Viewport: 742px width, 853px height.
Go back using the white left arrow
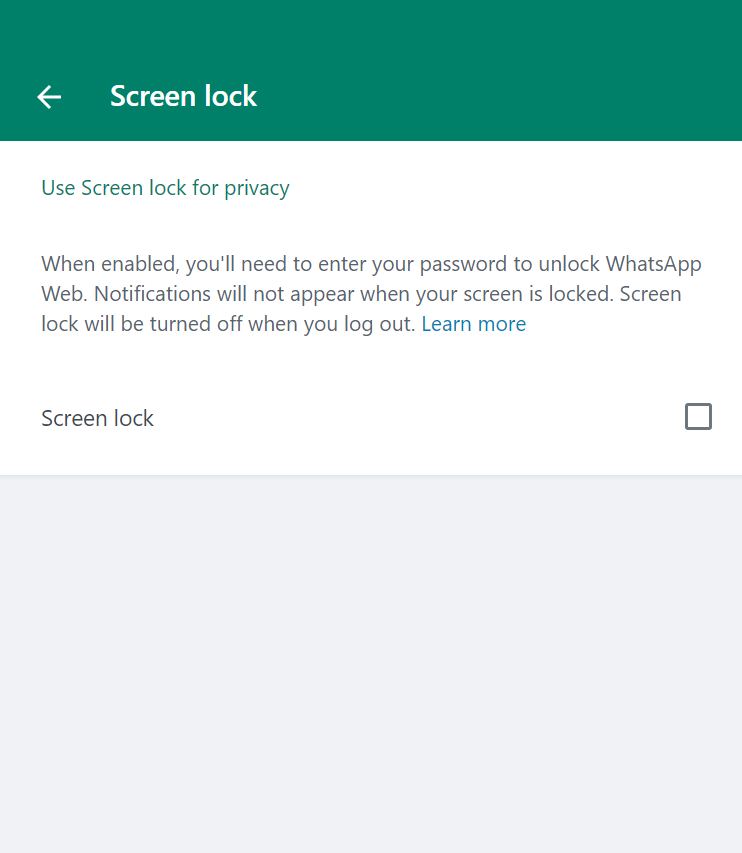point(49,96)
